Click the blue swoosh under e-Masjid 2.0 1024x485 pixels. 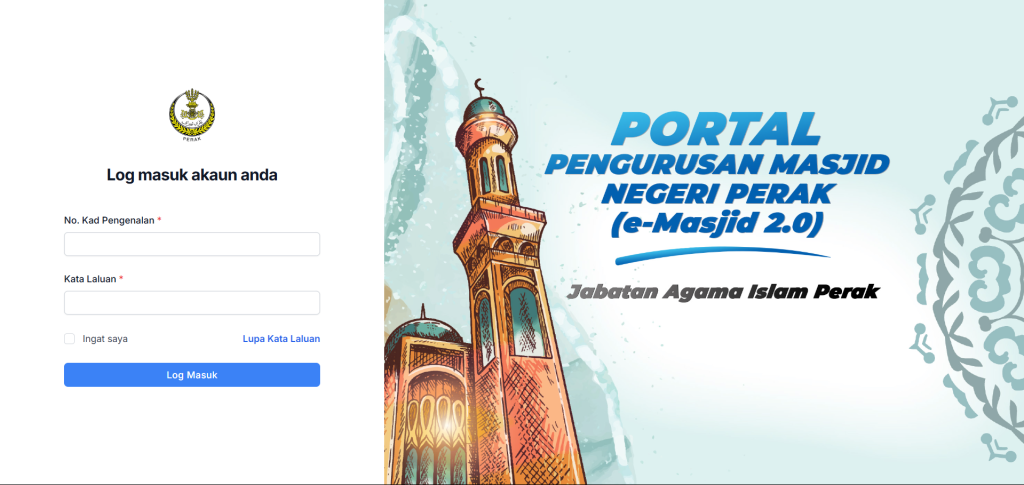pyautogui.click(x=722, y=255)
